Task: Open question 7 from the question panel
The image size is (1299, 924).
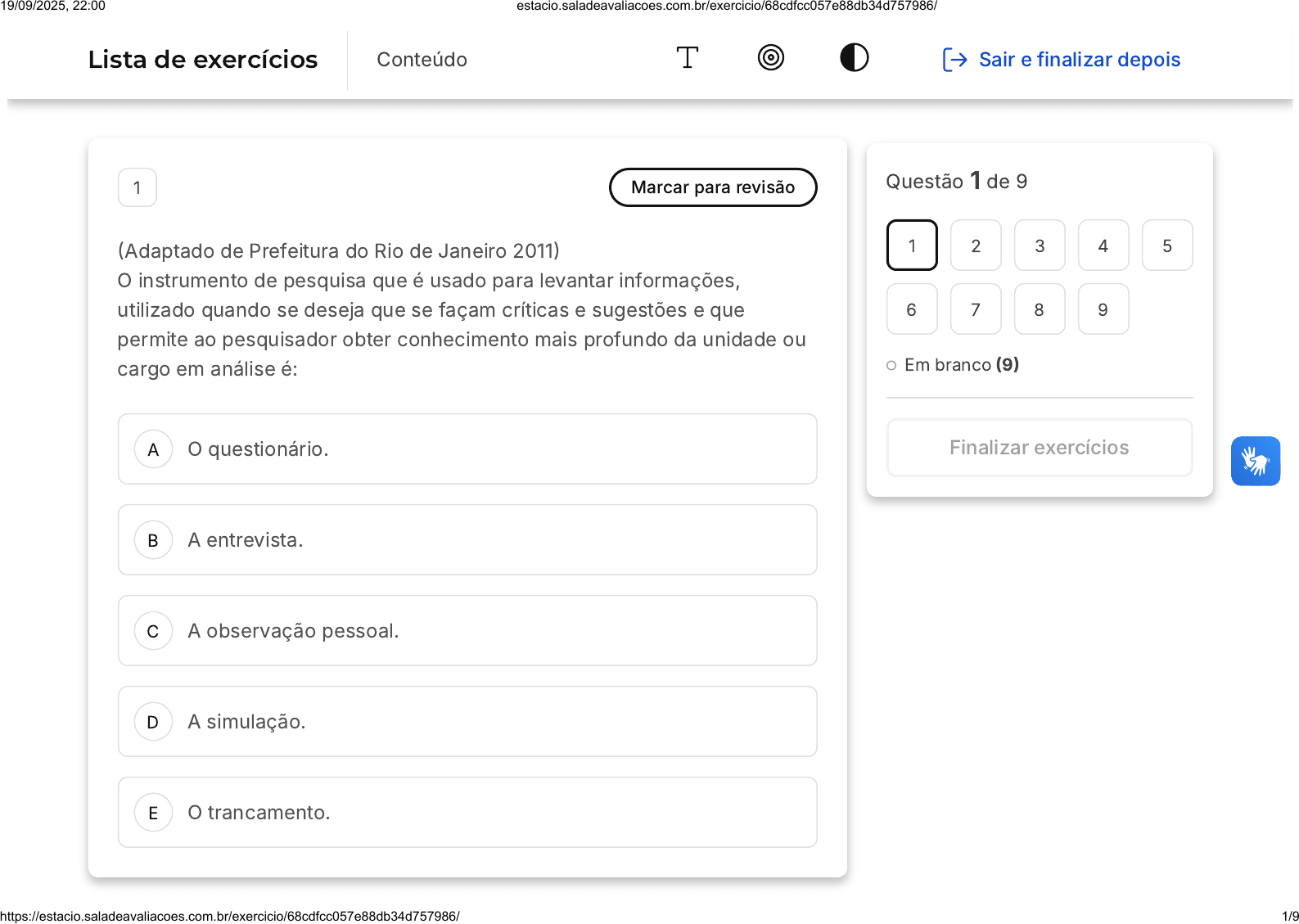Action: click(x=976, y=309)
